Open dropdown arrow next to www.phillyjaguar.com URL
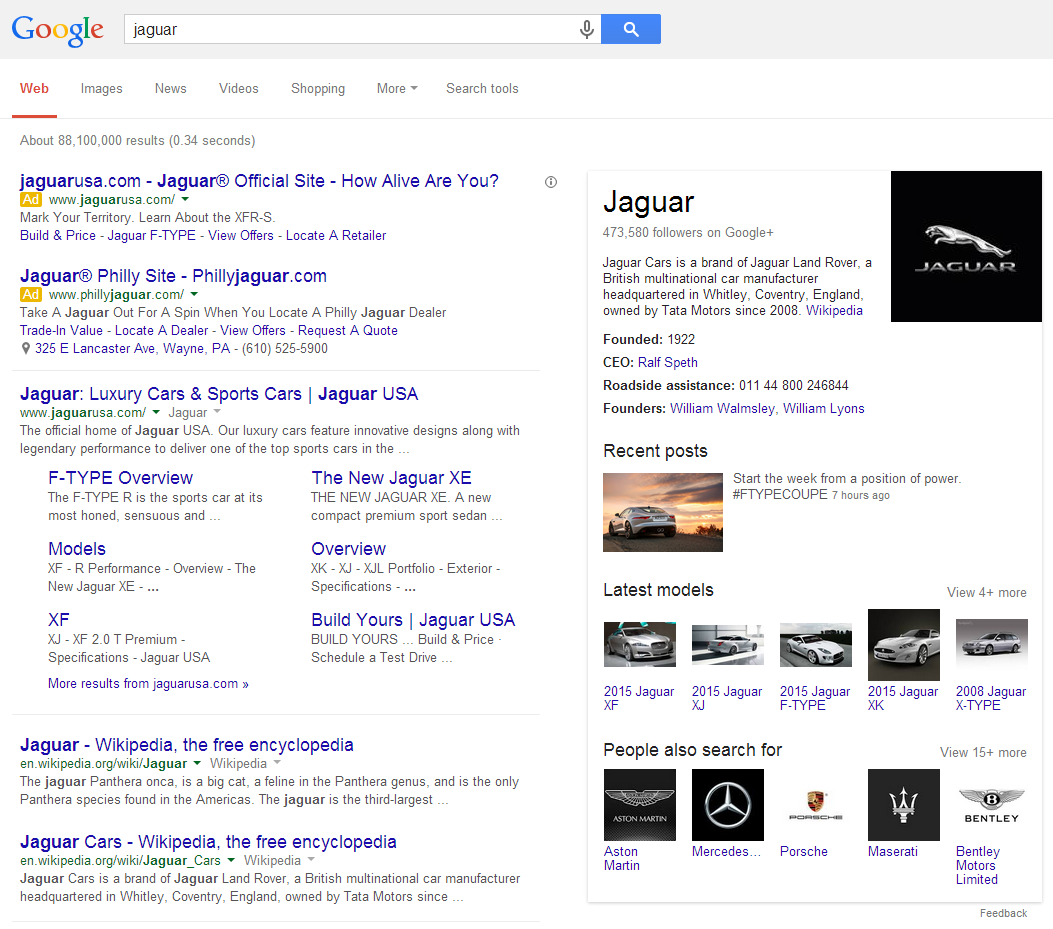 (194, 294)
